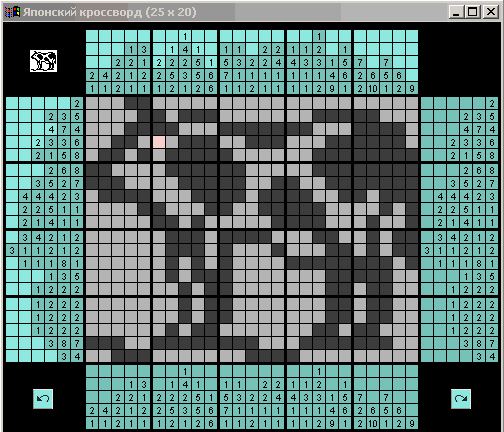
Task: Click the lone 2 clue in right panel's first row
Action: [492, 103]
